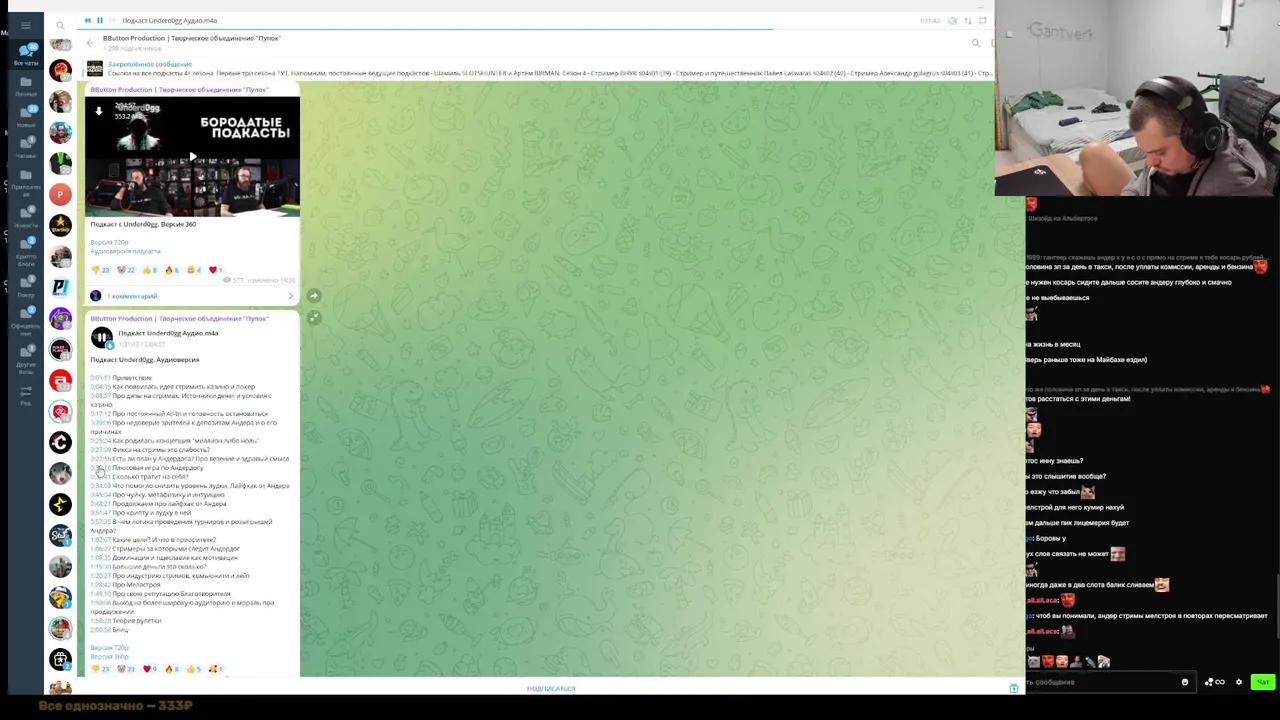This screenshot has width=1280, height=720.
Task: Click the thumbs-down reaction with 23 on video post
Action: [100, 270]
